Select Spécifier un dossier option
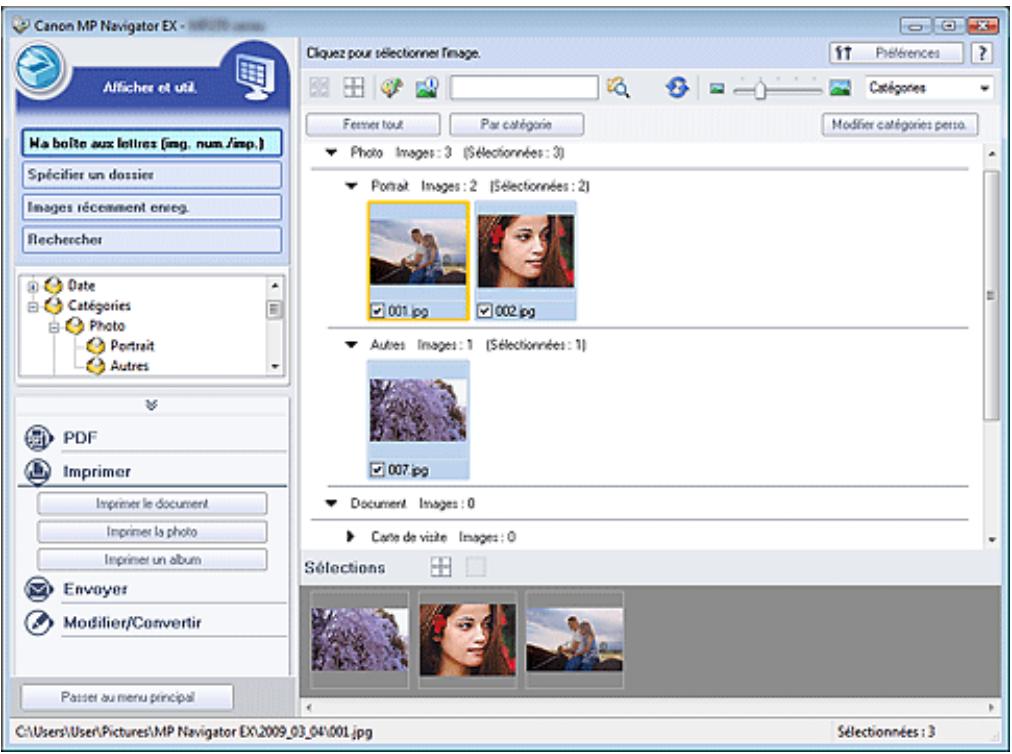 click(152, 175)
